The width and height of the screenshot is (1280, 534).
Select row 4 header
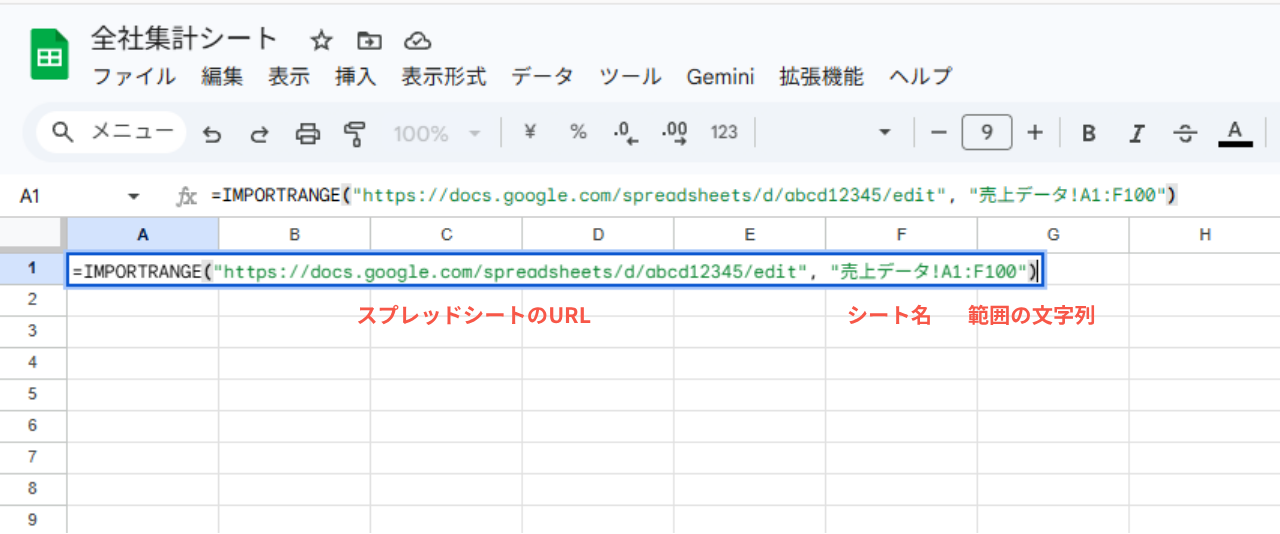(33, 362)
